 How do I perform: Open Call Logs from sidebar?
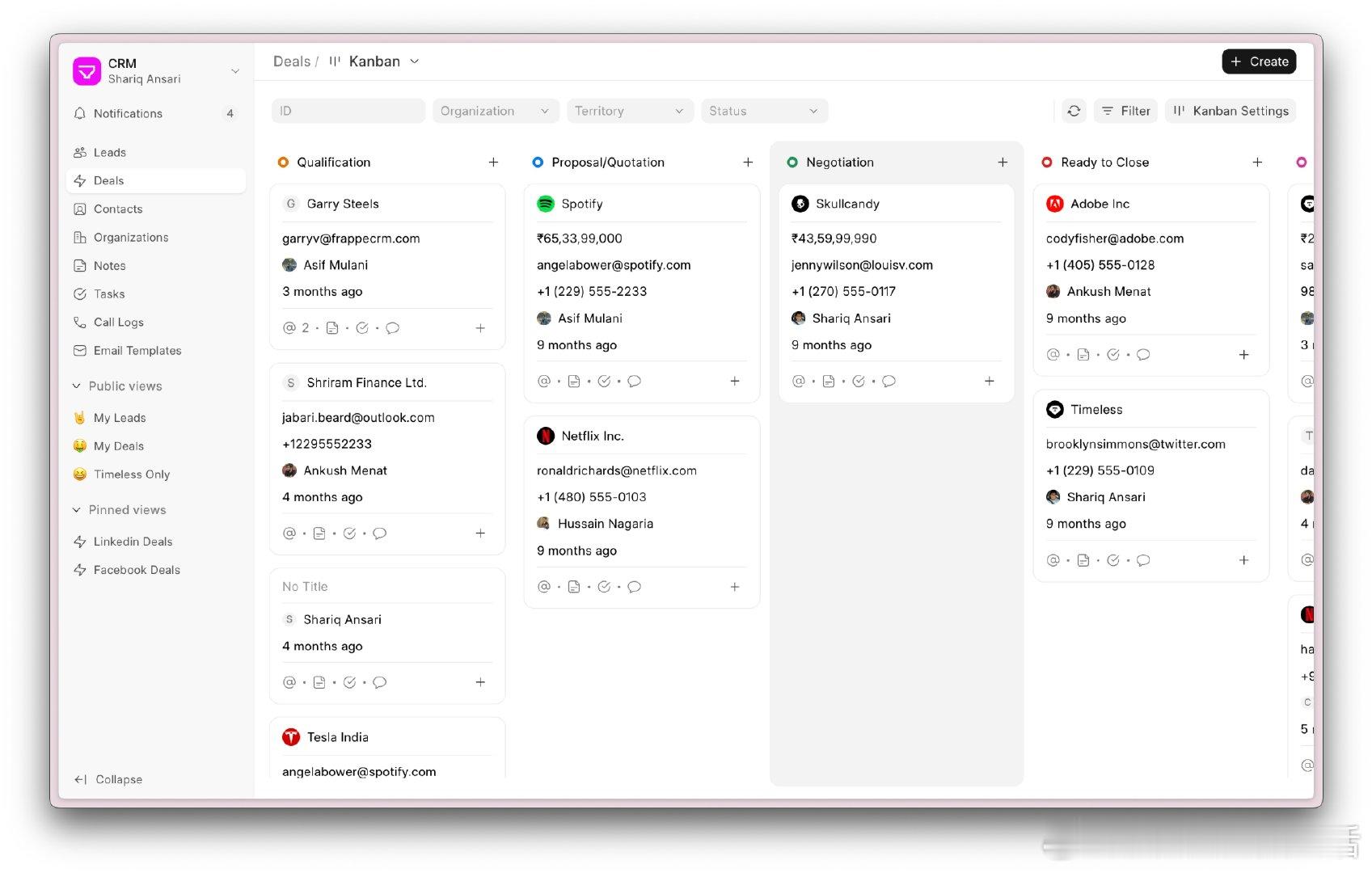(155, 322)
